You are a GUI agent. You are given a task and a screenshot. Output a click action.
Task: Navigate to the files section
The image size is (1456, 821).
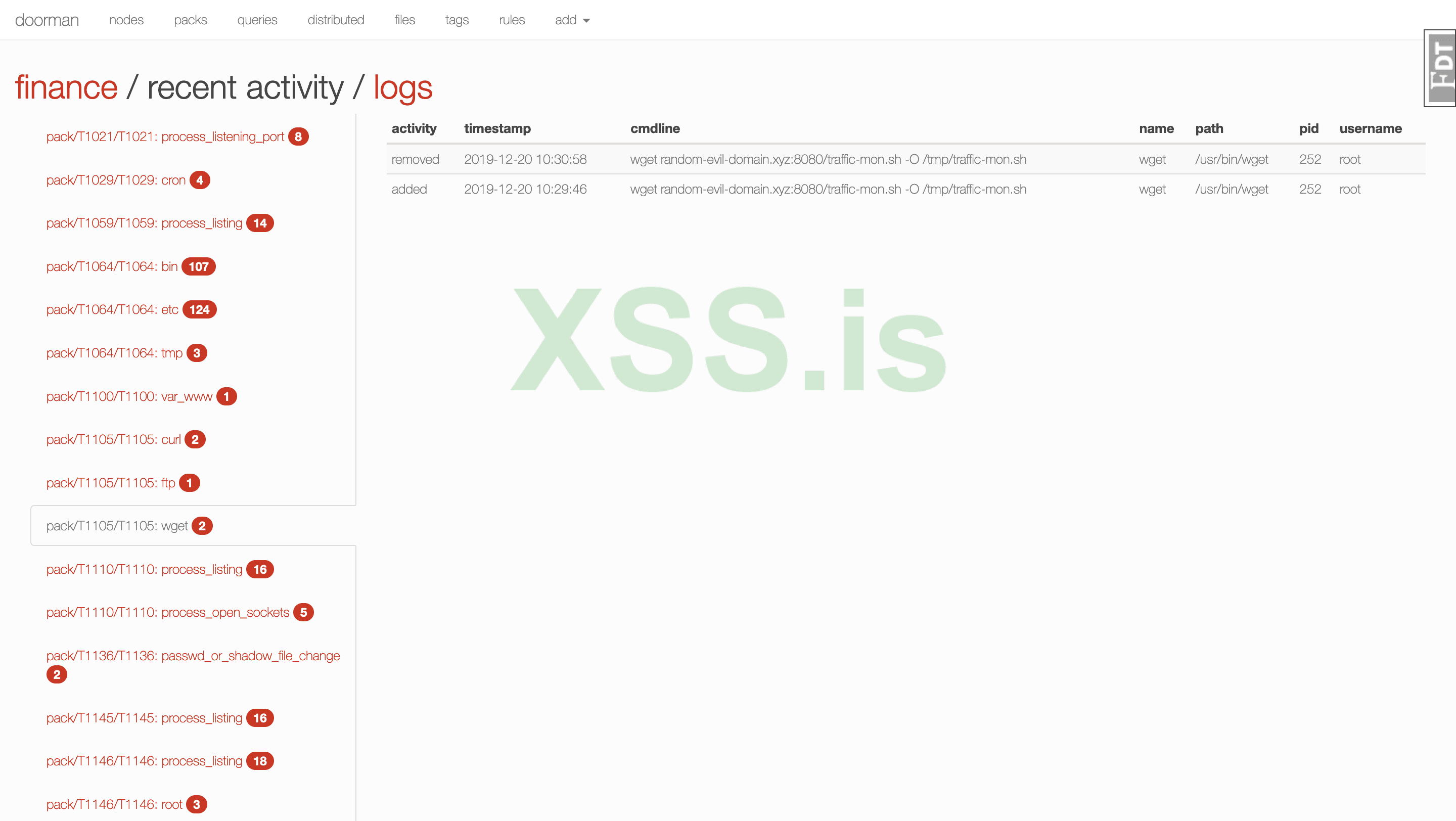pos(404,20)
